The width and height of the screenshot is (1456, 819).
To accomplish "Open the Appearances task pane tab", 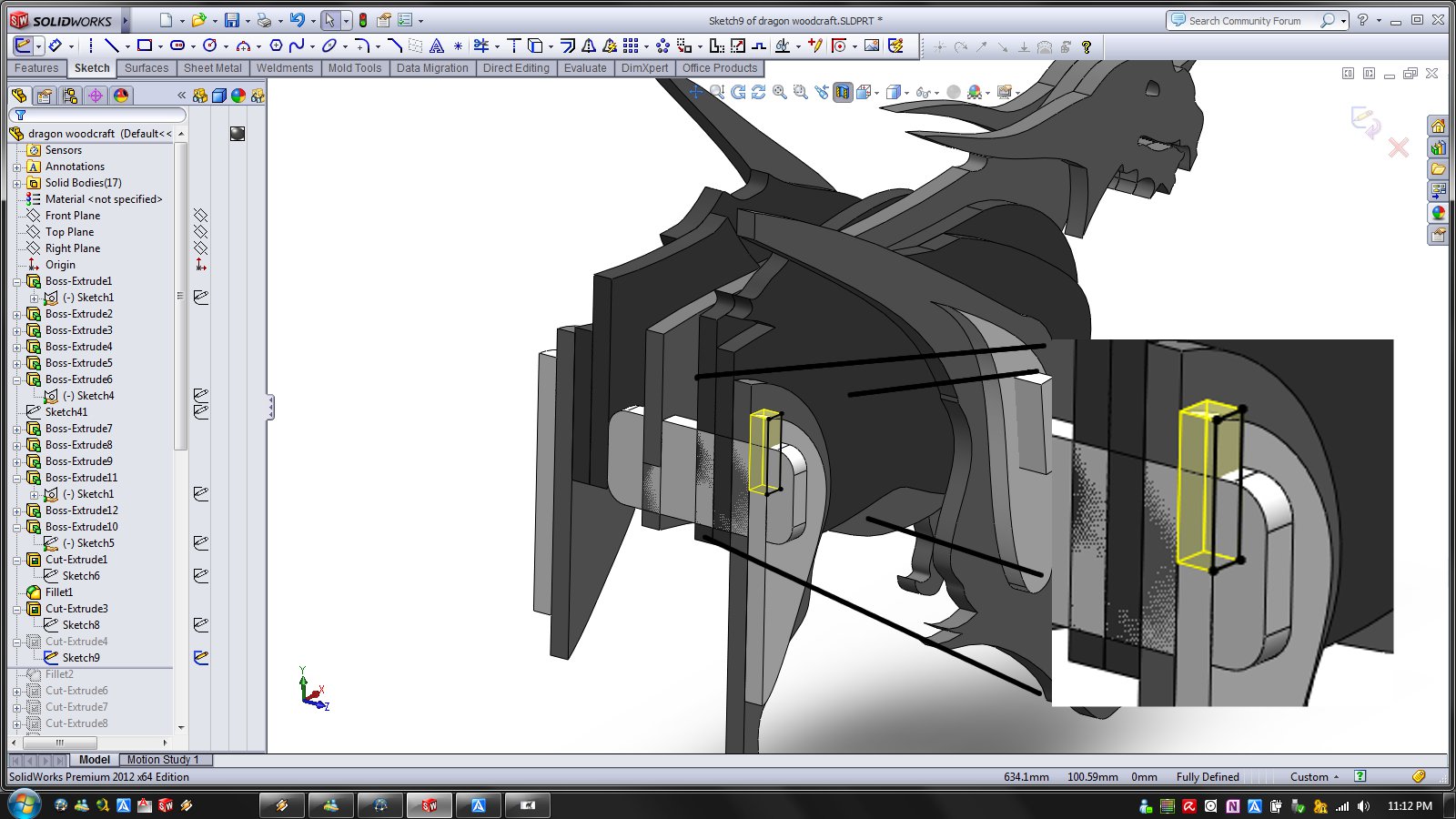I will click(x=1438, y=213).
